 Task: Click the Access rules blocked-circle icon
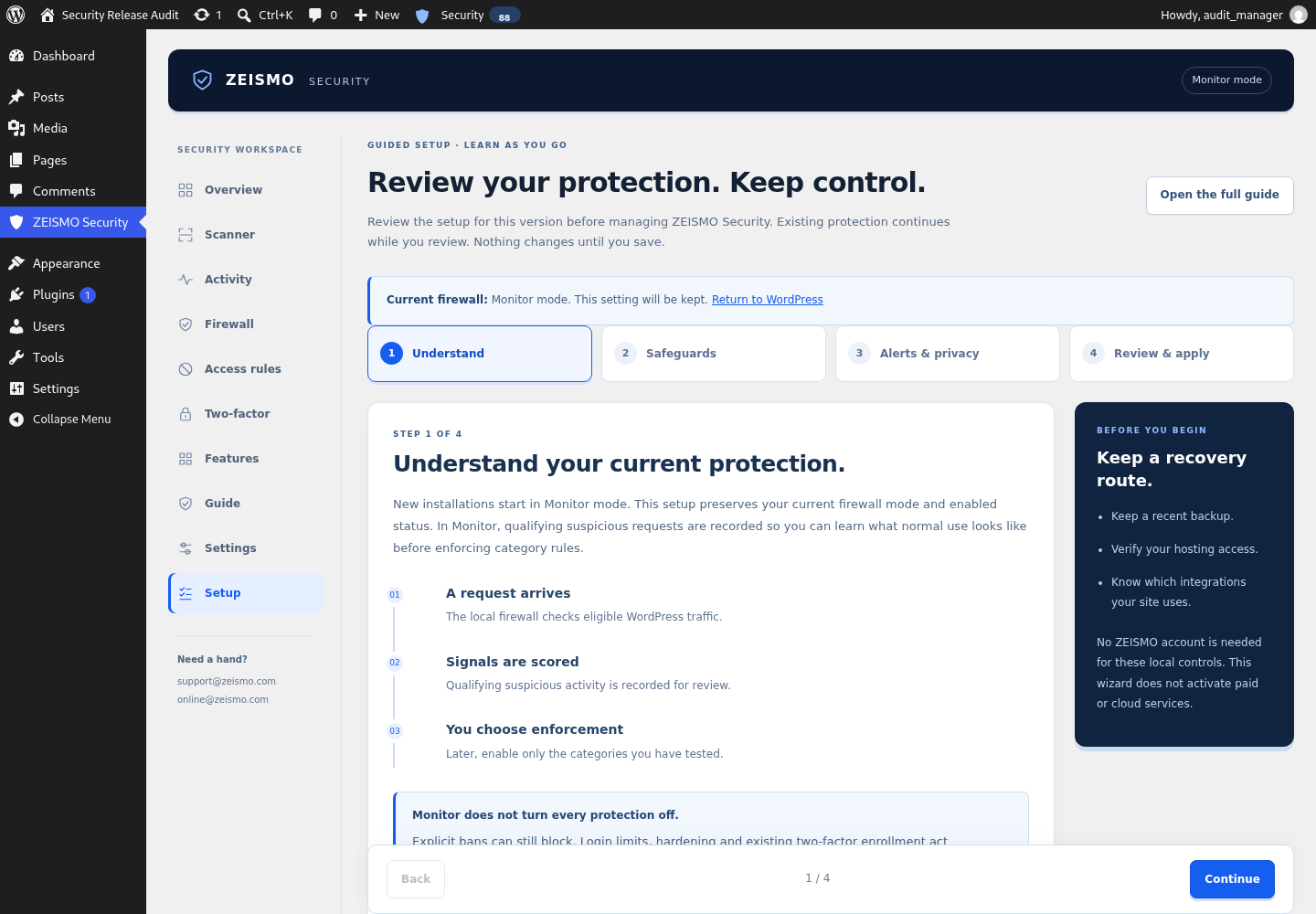click(186, 369)
